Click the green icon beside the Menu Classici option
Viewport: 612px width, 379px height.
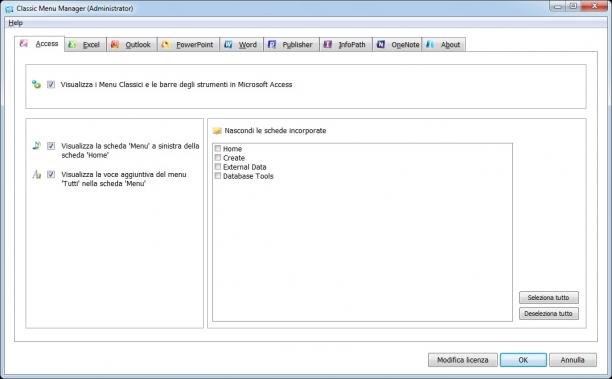click(x=36, y=84)
